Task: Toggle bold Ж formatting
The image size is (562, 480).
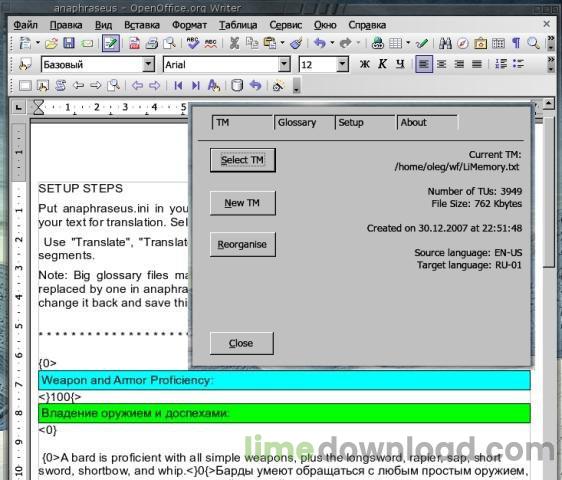Action: point(365,65)
